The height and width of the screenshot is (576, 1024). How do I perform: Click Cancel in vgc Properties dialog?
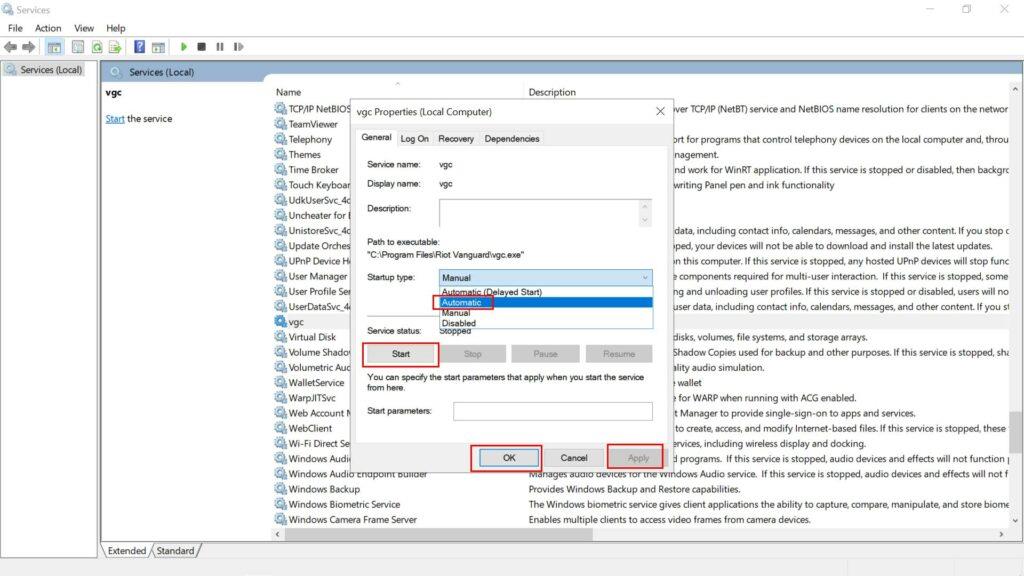(x=573, y=458)
